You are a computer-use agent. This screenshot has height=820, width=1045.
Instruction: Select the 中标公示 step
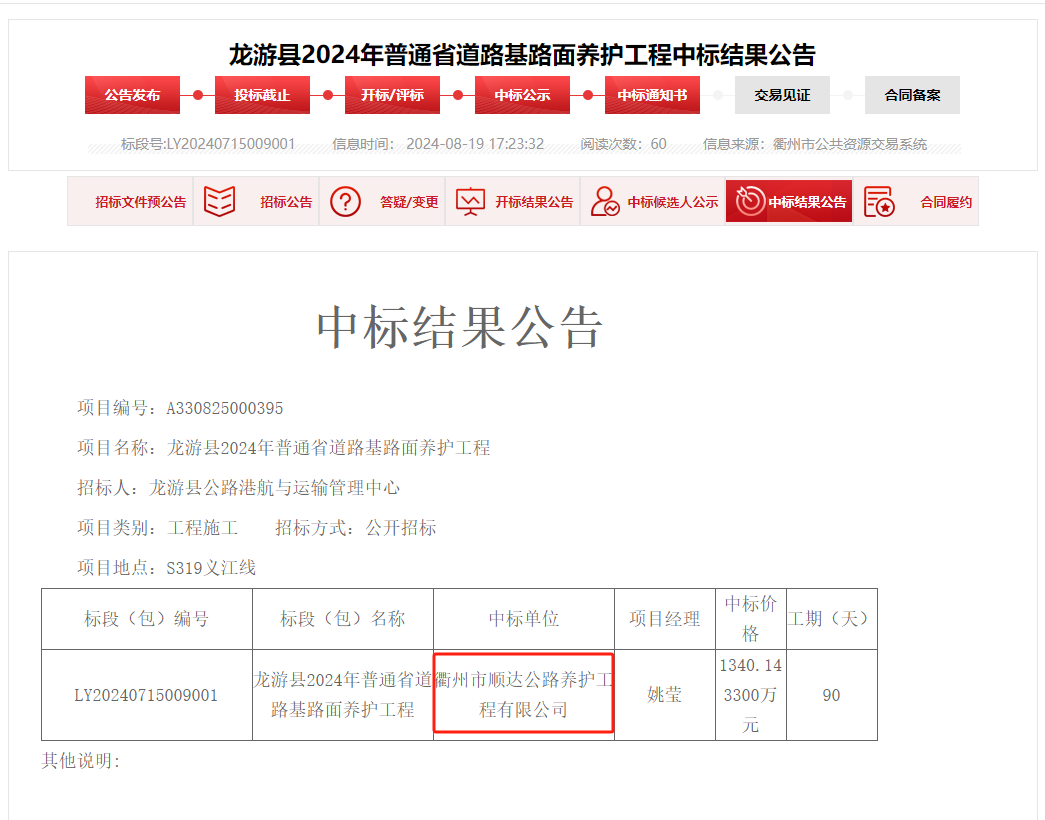coord(522,95)
